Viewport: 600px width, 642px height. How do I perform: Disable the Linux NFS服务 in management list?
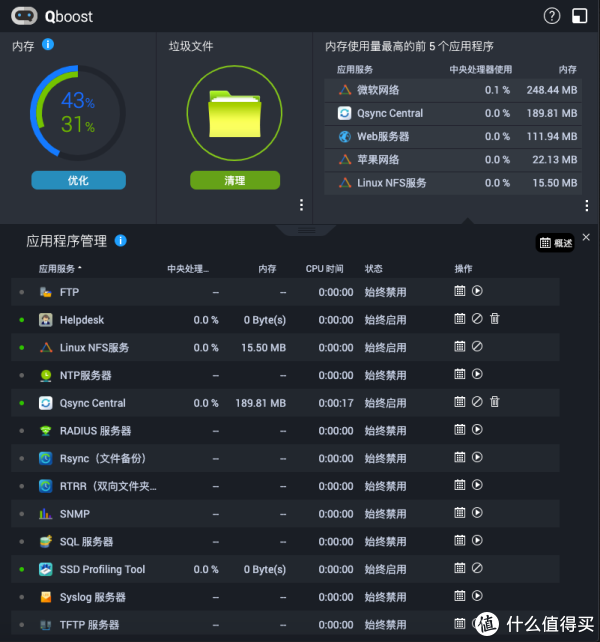(x=477, y=347)
